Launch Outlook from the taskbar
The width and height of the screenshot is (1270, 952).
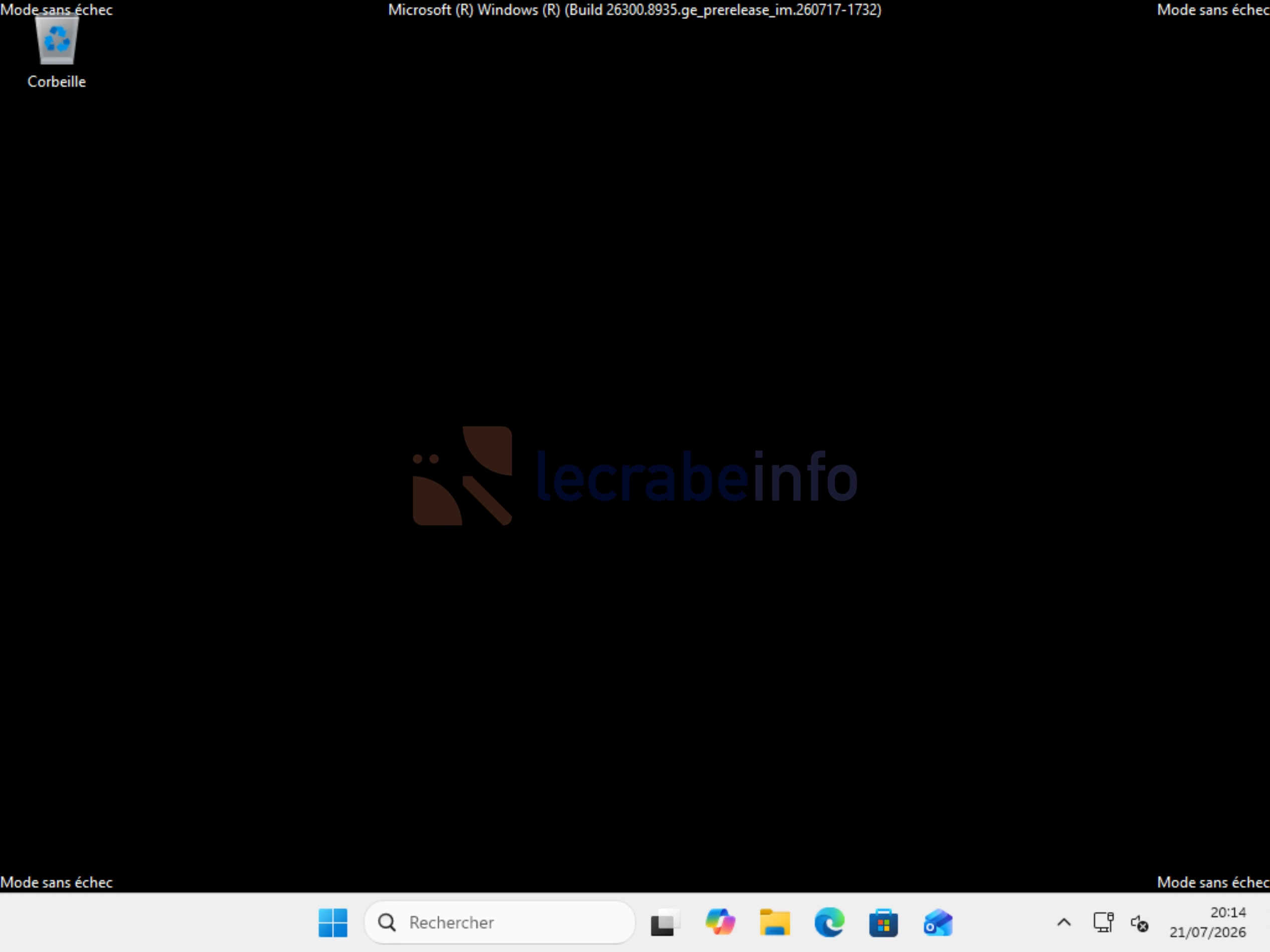pyautogui.click(x=938, y=922)
